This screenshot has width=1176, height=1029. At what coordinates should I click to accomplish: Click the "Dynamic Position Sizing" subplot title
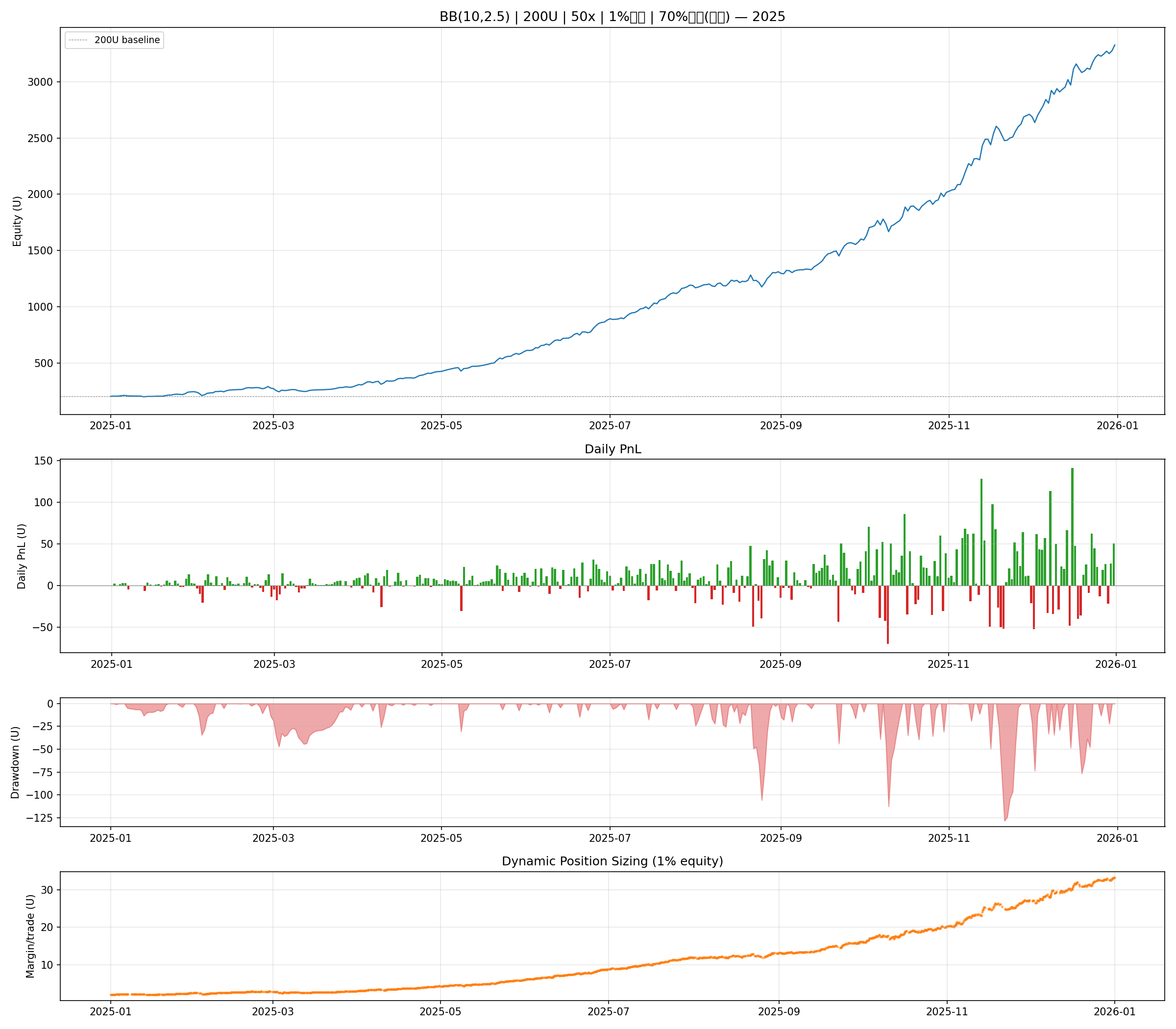(x=612, y=861)
